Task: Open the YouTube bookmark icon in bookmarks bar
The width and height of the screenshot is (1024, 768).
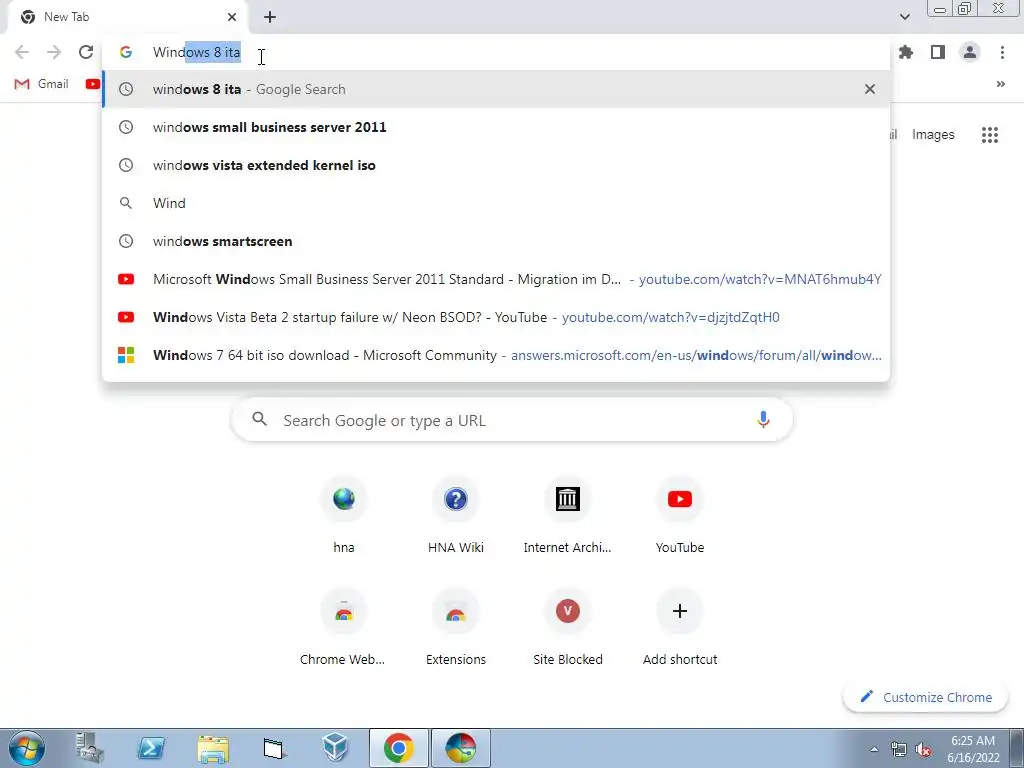Action: (x=93, y=84)
